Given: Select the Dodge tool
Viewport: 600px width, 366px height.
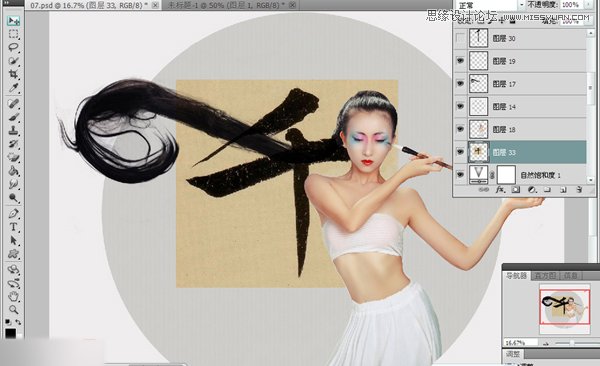Looking at the screenshot, I should pos(14,198).
